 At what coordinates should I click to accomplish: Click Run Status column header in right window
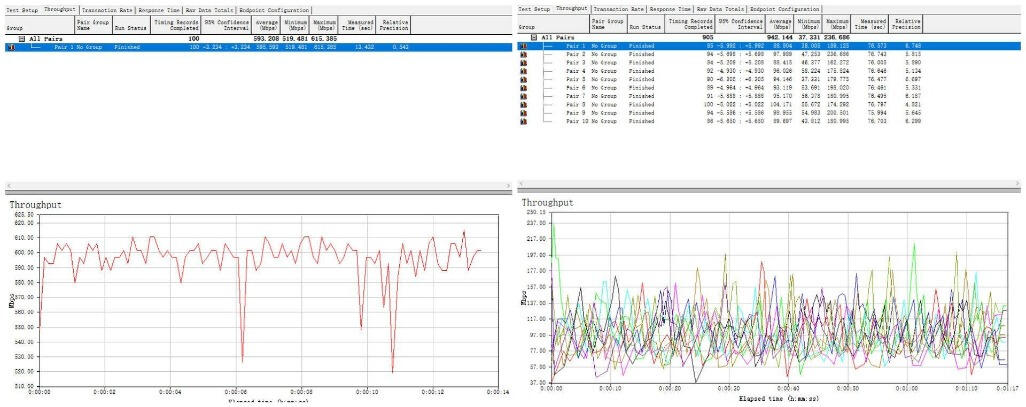tap(644, 24)
